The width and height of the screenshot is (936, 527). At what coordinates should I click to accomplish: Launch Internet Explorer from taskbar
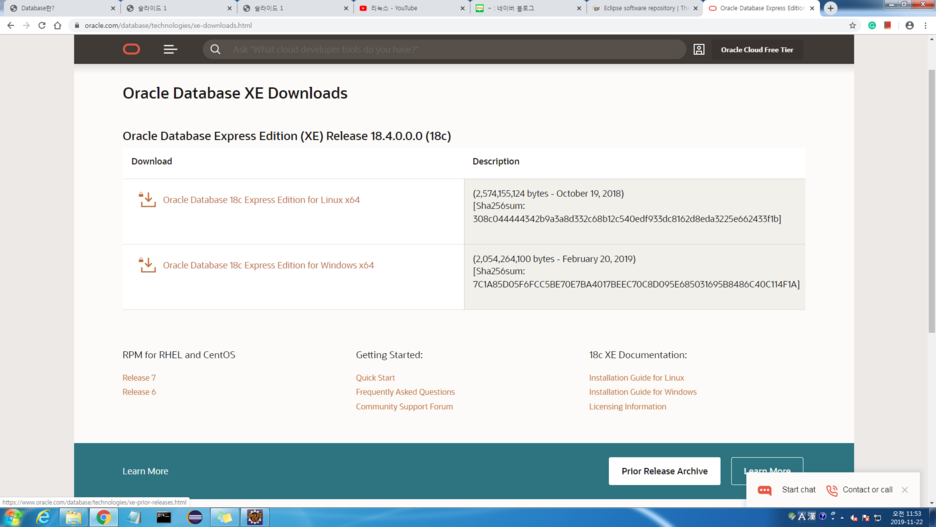pyautogui.click(x=43, y=517)
